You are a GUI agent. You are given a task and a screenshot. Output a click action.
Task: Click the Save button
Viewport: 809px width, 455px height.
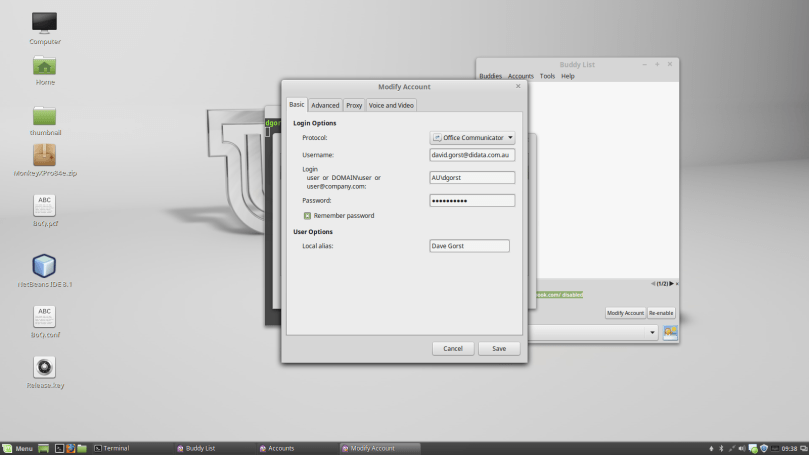tap(499, 349)
